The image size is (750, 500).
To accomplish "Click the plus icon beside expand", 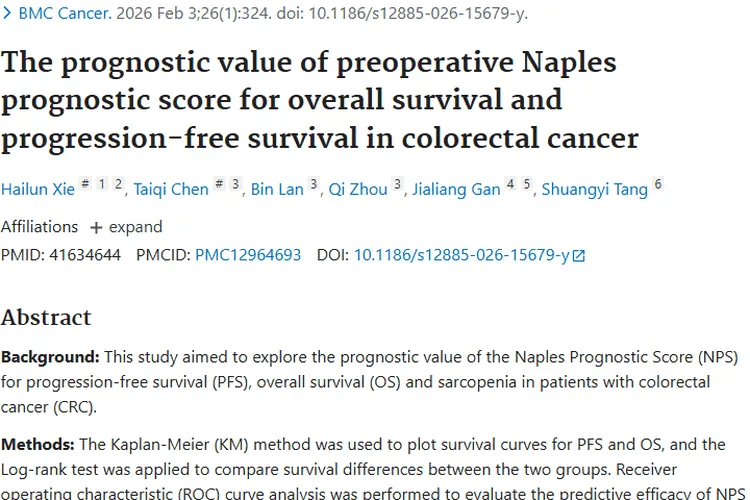I will pyautogui.click(x=96, y=227).
